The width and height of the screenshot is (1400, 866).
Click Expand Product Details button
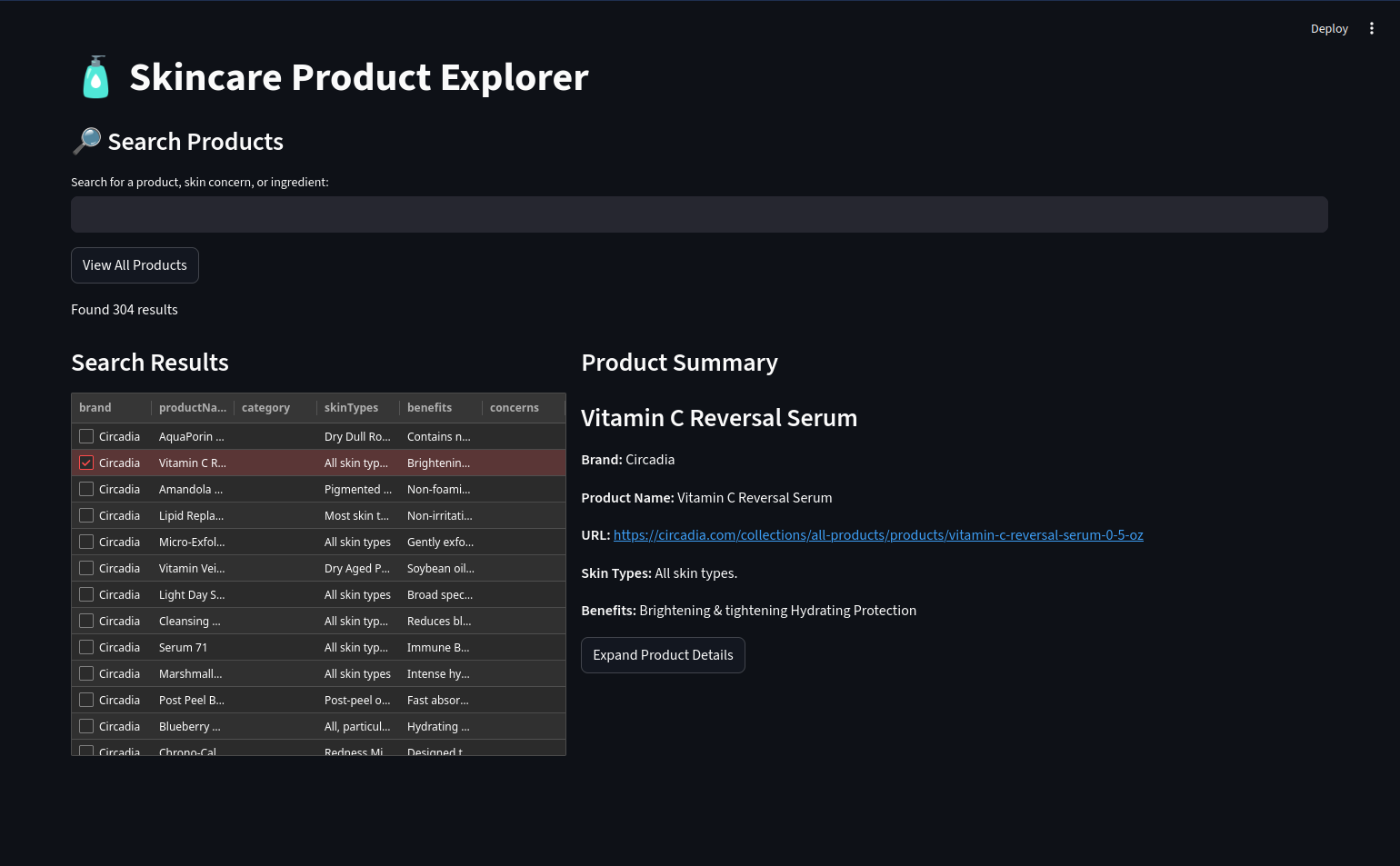(x=663, y=655)
